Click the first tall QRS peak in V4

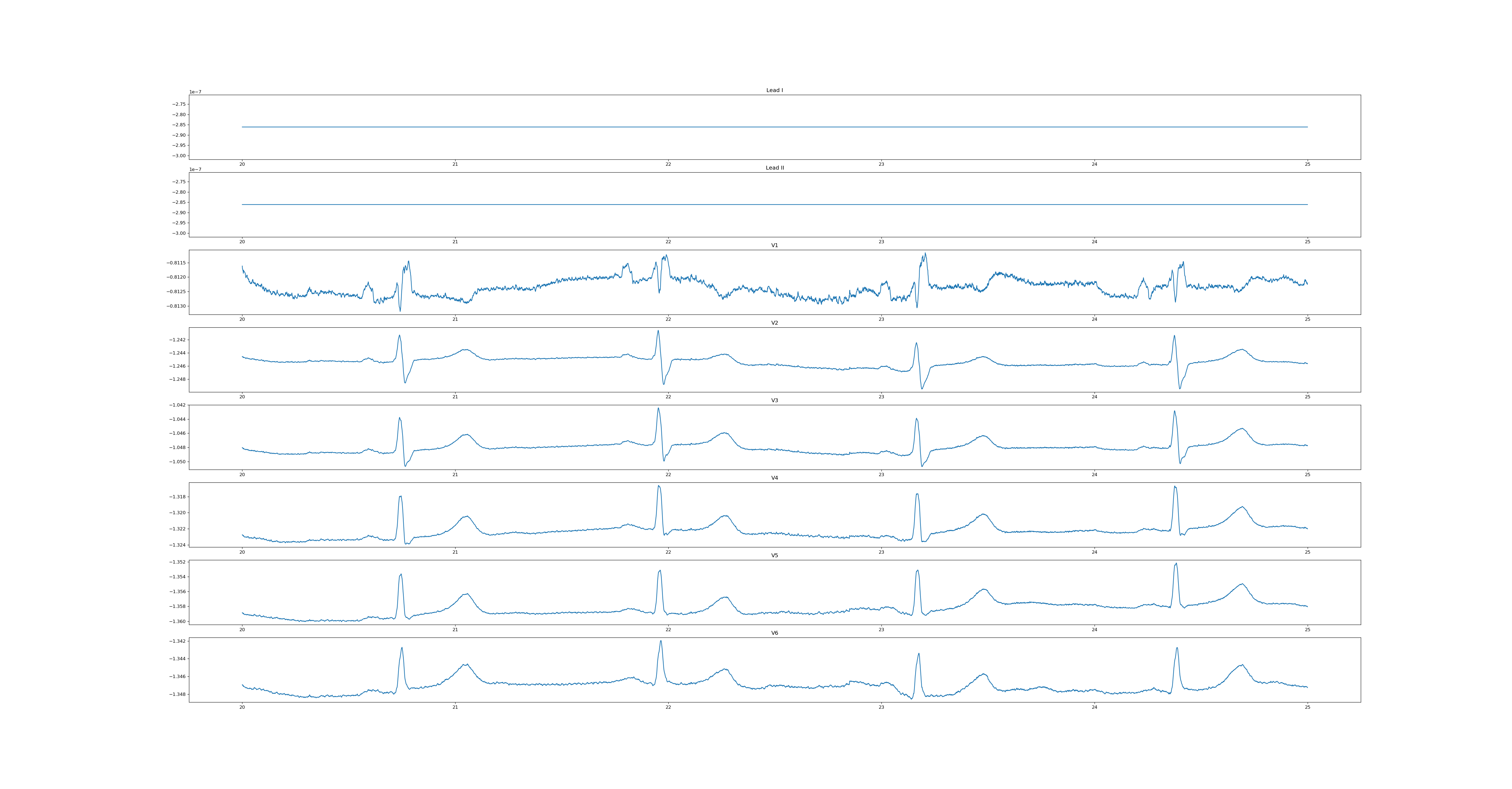coord(400,497)
